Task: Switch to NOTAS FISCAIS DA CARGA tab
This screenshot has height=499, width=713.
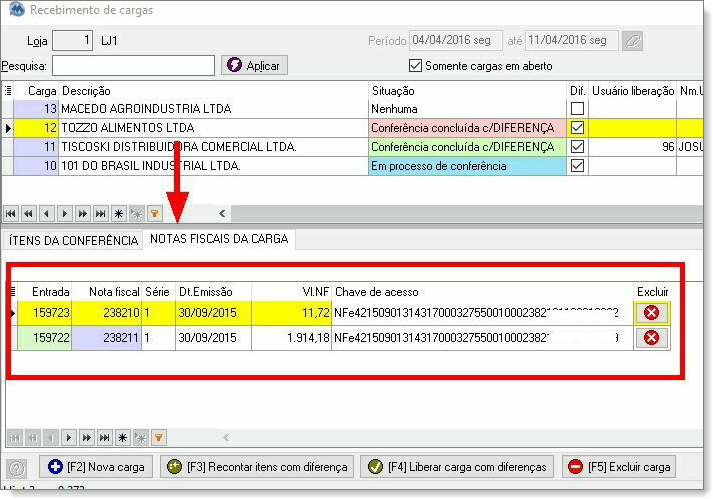Action: [x=219, y=239]
